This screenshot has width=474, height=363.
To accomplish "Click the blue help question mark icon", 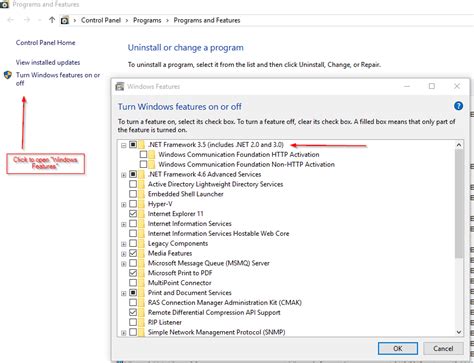I will click(x=458, y=106).
